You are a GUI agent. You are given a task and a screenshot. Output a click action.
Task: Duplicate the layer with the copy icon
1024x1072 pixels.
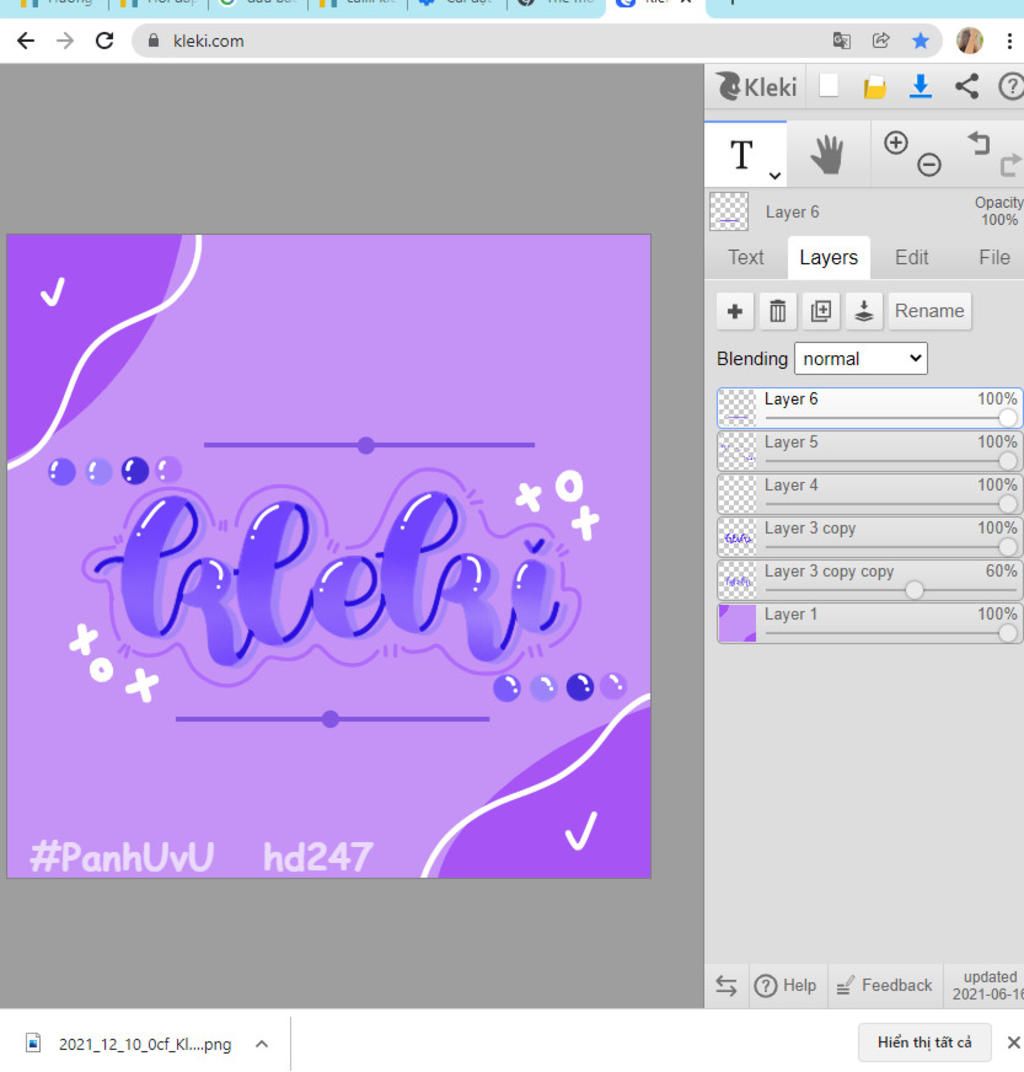click(821, 311)
